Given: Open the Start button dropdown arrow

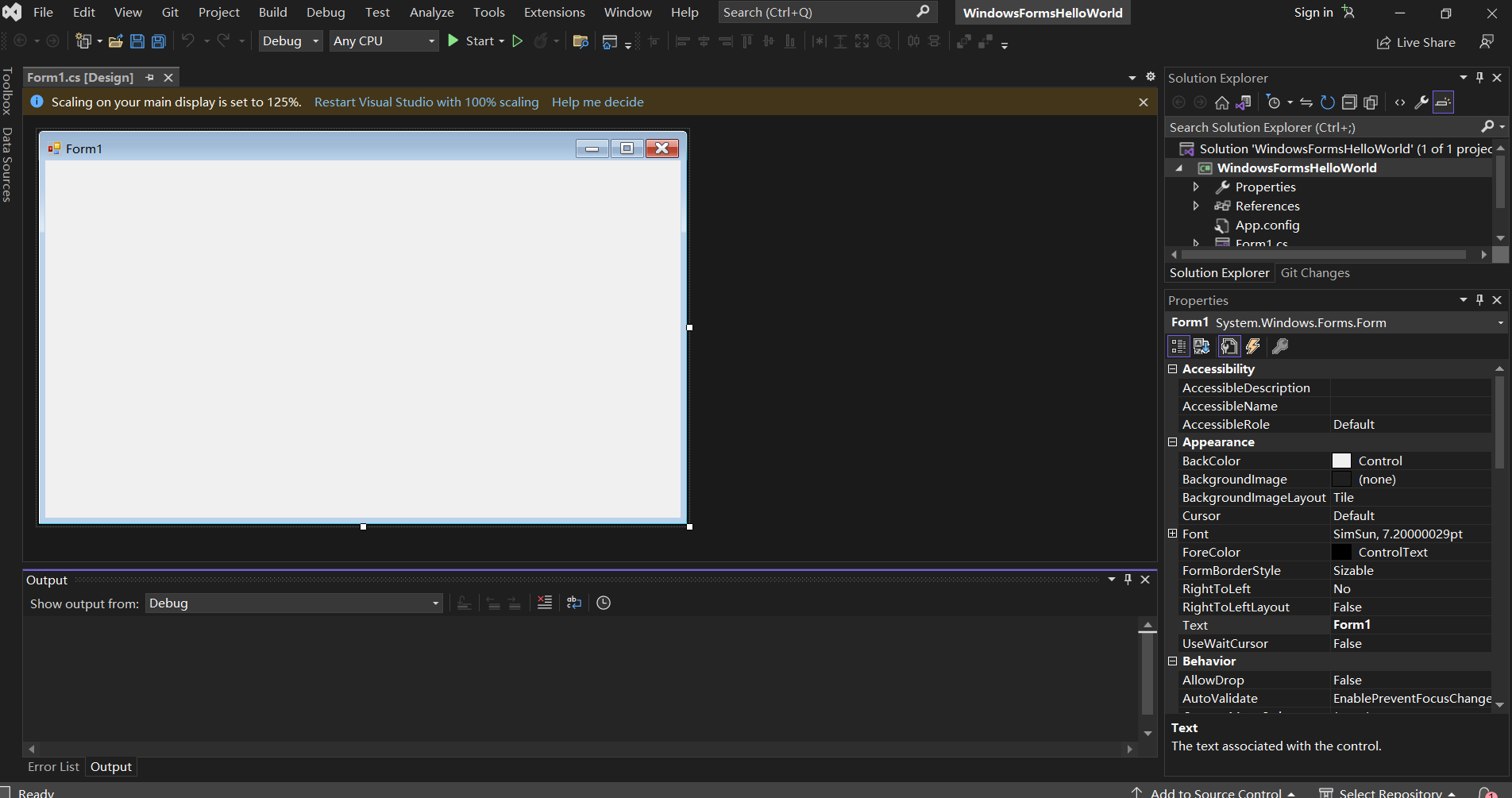Looking at the screenshot, I should [x=502, y=41].
